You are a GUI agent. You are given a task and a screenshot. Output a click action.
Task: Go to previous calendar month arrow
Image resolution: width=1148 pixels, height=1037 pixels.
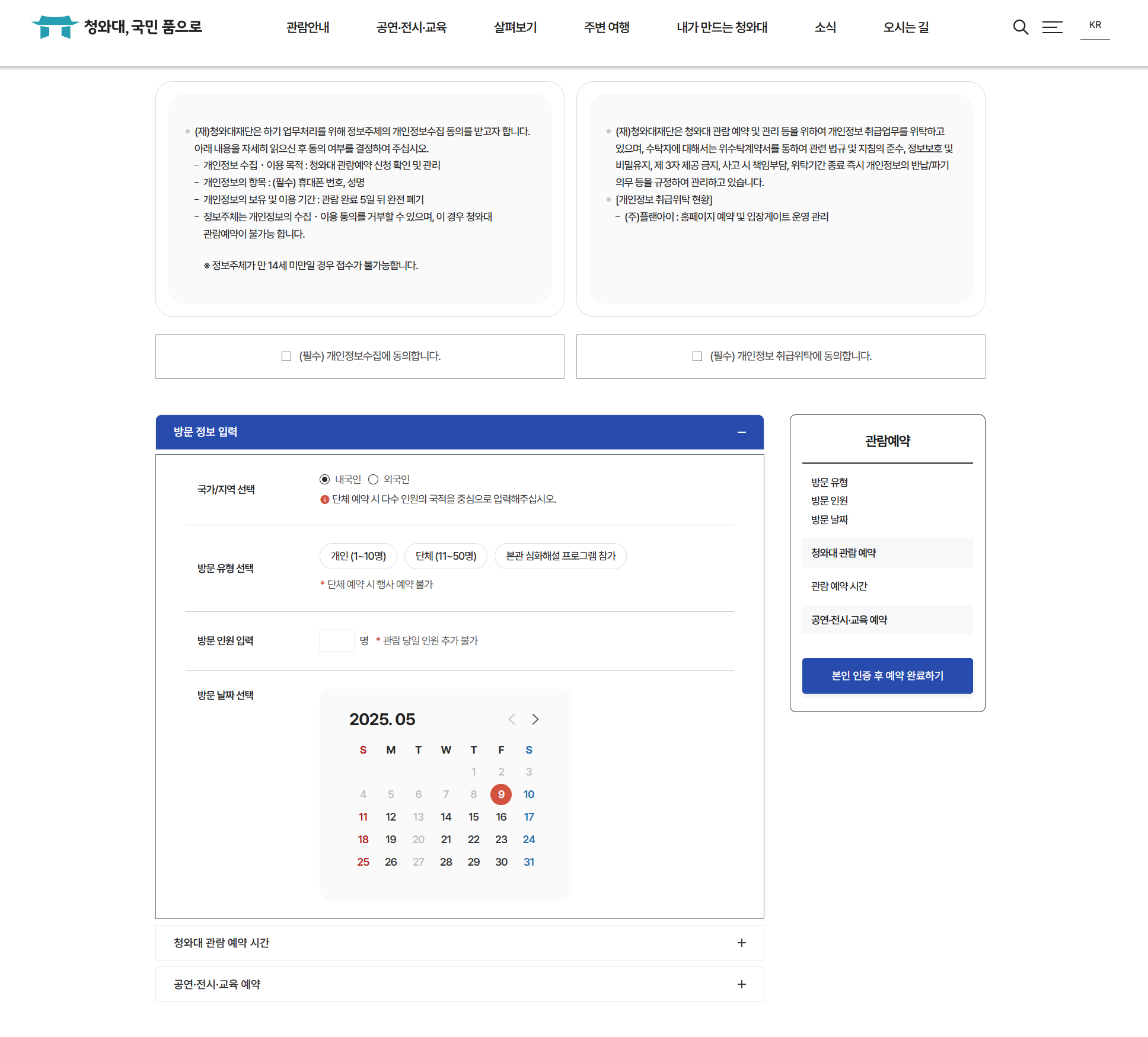click(x=512, y=719)
